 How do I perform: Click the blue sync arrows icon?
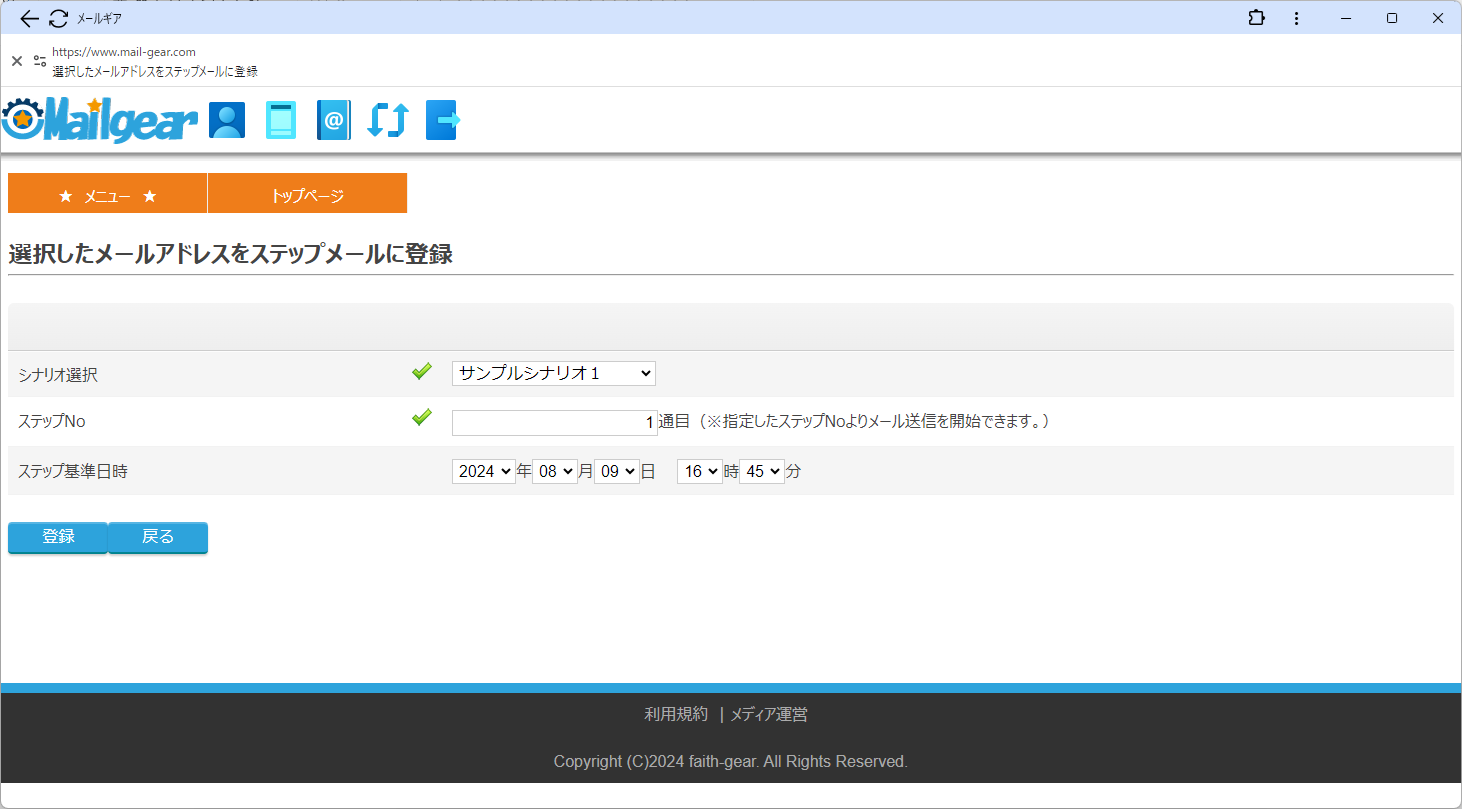(x=388, y=120)
